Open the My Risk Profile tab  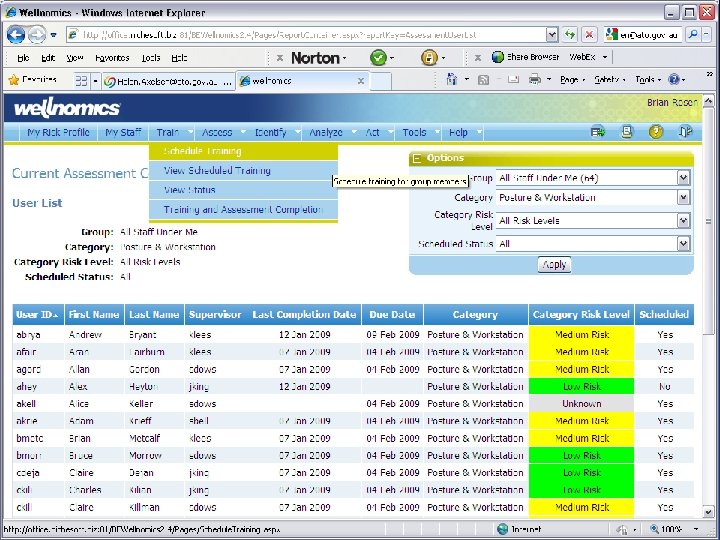[x=58, y=132]
